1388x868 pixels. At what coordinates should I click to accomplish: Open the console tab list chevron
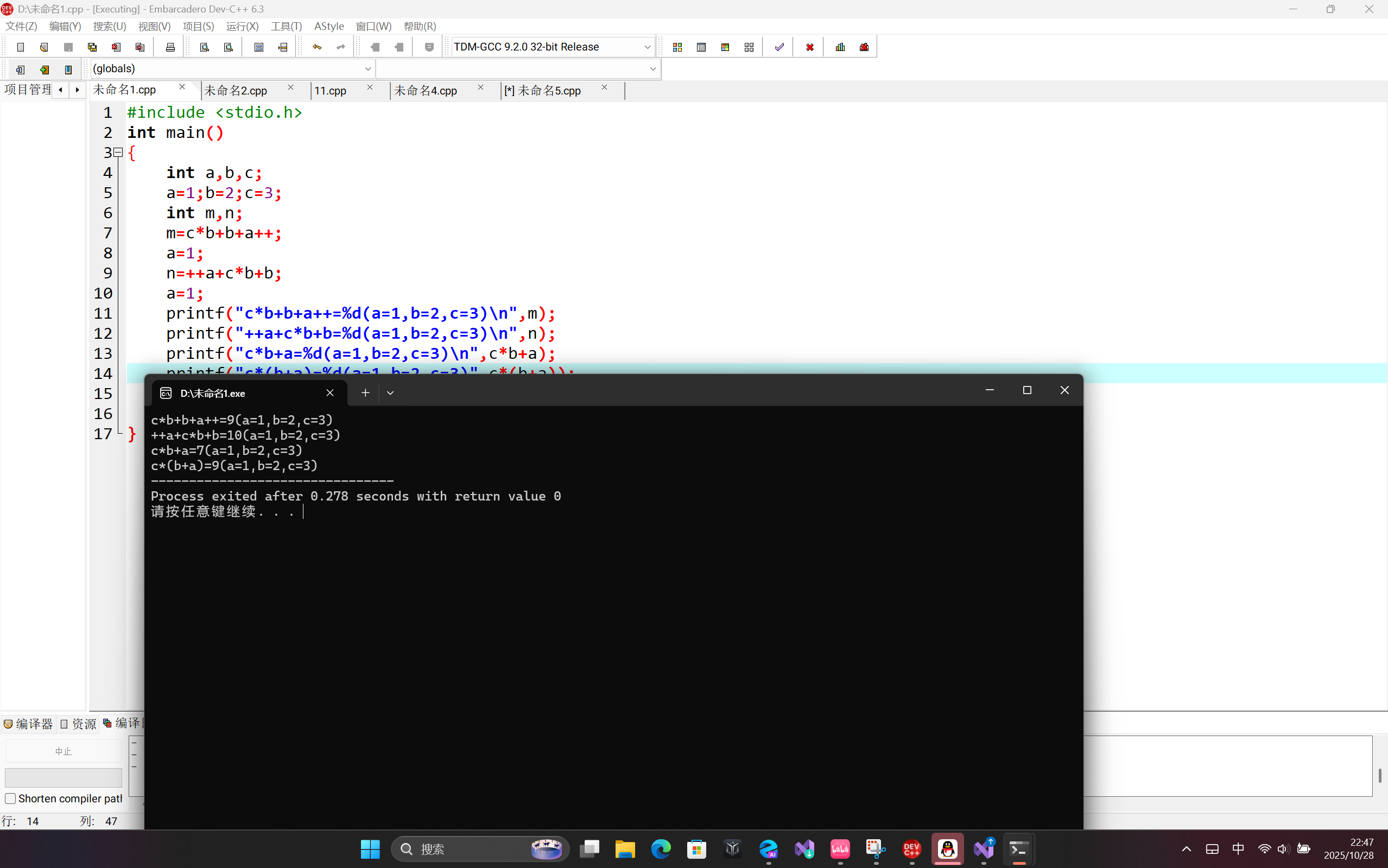tap(390, 393)
